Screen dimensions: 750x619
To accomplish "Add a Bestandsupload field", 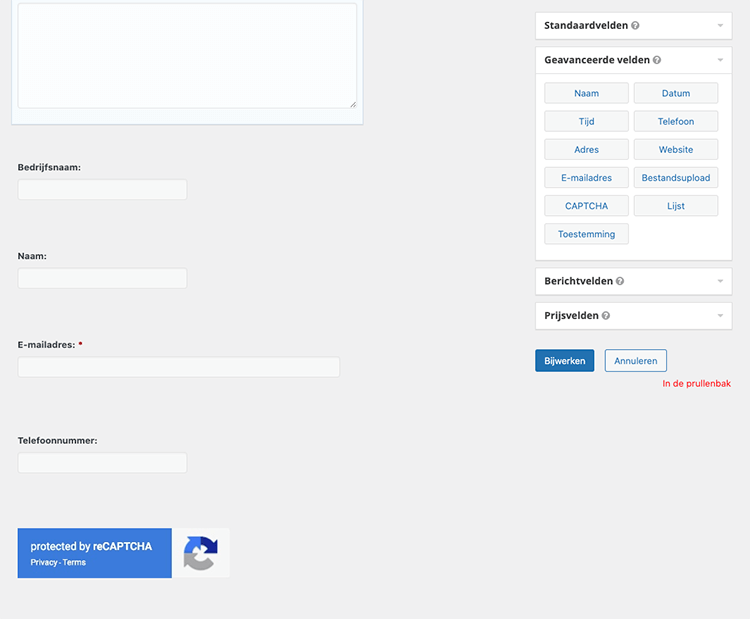I will click(676, 178).
